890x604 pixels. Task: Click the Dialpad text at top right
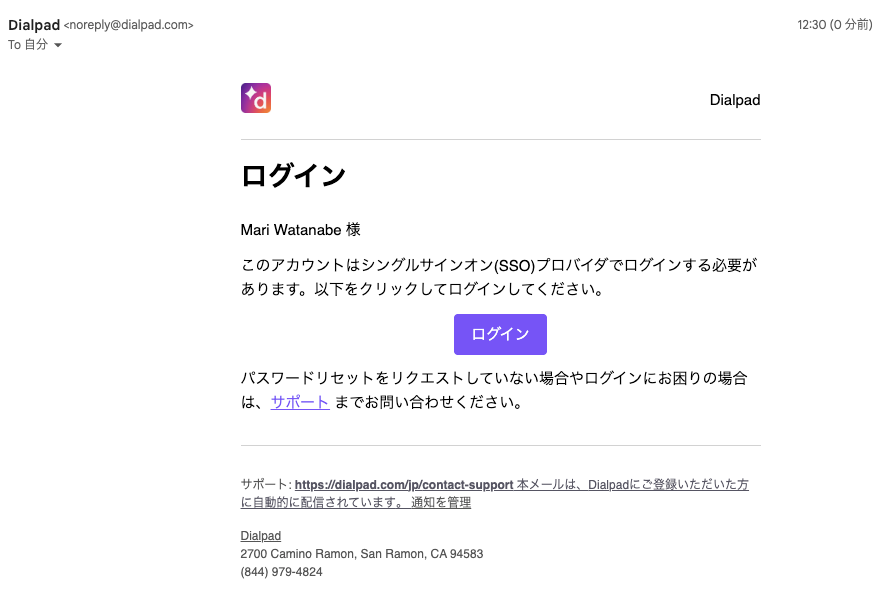point(734,100)
